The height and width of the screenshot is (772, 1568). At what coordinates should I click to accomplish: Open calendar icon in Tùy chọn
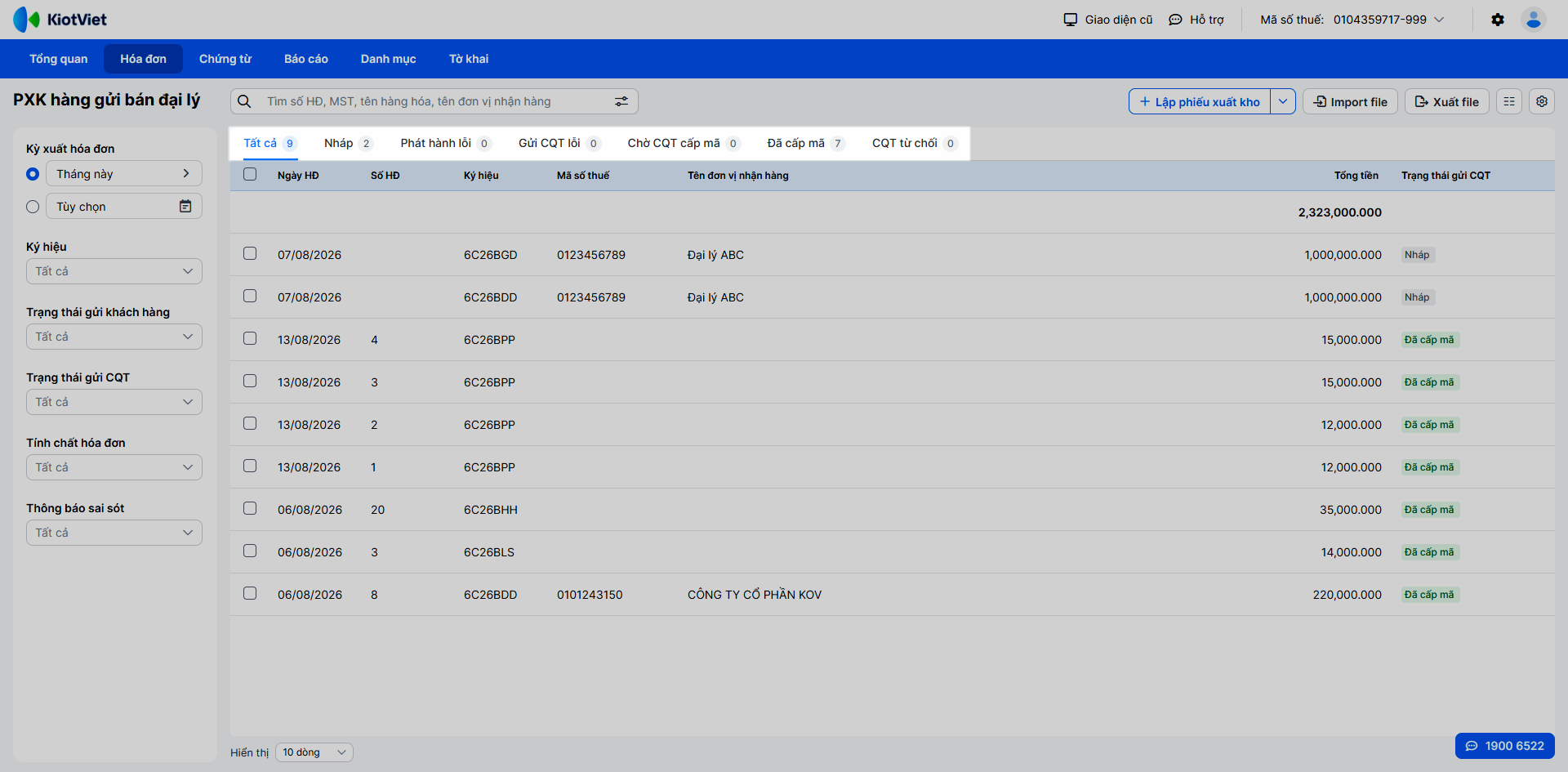(x=185, y=207)
